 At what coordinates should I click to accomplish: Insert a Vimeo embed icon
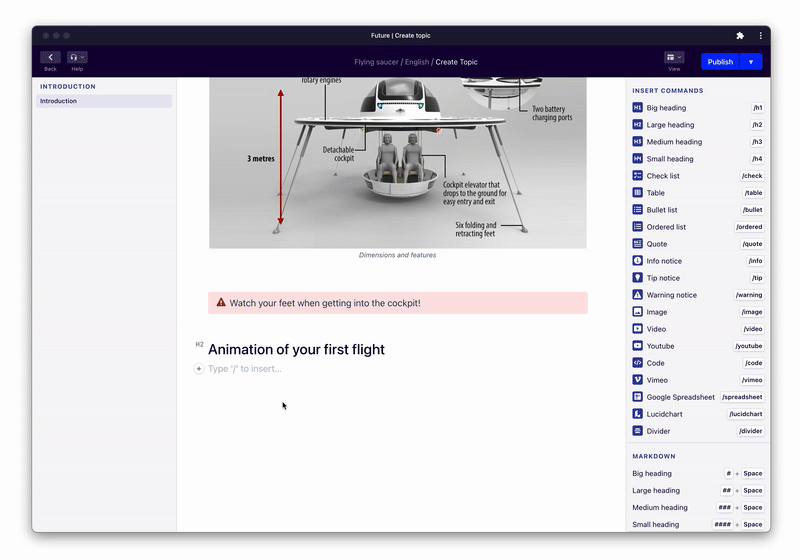coord(637,380)
